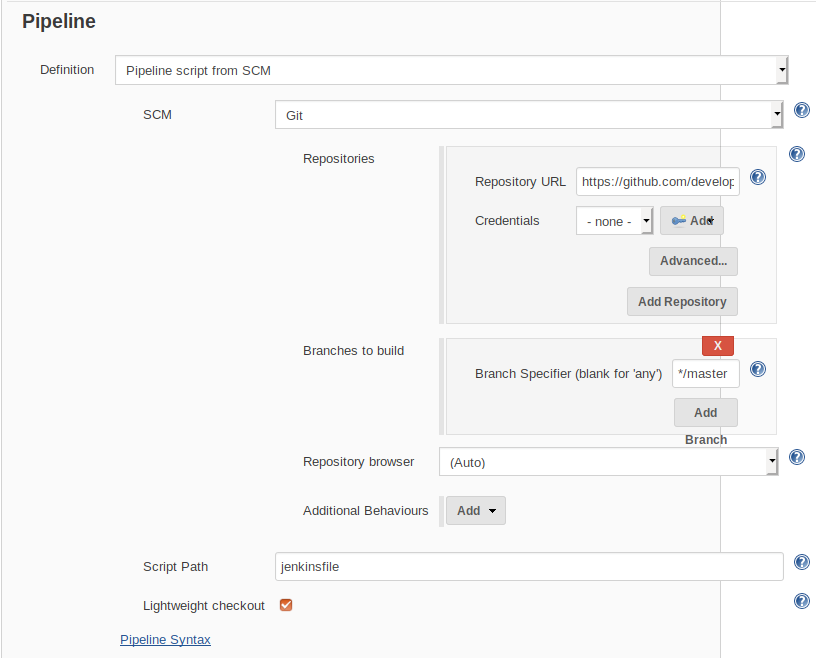Open help for Repository URL

(x=757, y=176)
